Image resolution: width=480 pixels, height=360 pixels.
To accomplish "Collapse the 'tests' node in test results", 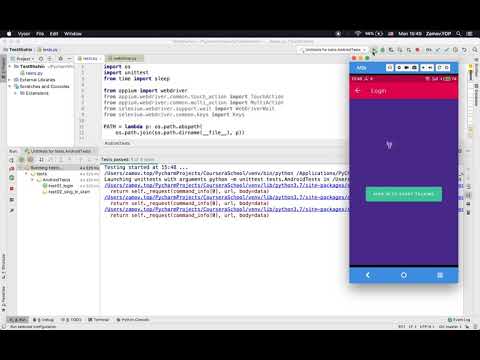I will click(x=26, y=174).
